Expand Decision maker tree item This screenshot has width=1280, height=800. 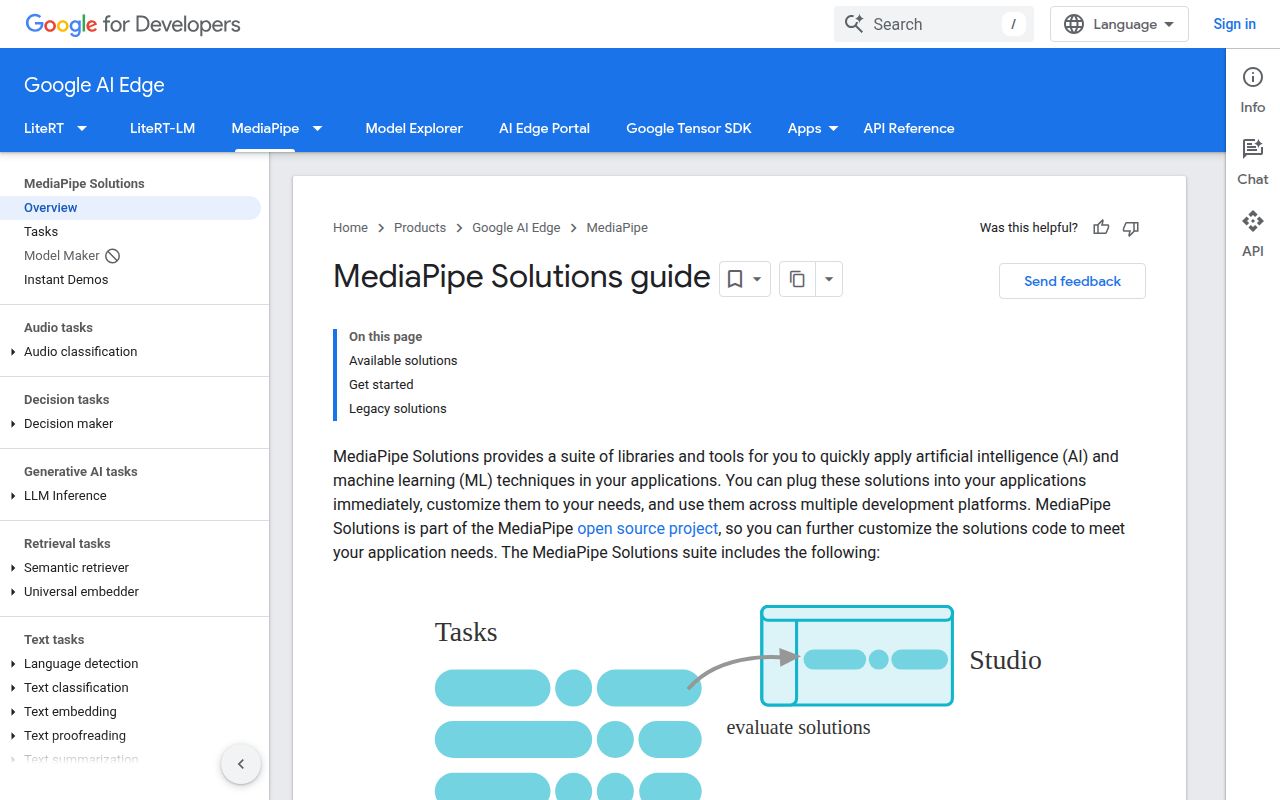pos(13,424)
